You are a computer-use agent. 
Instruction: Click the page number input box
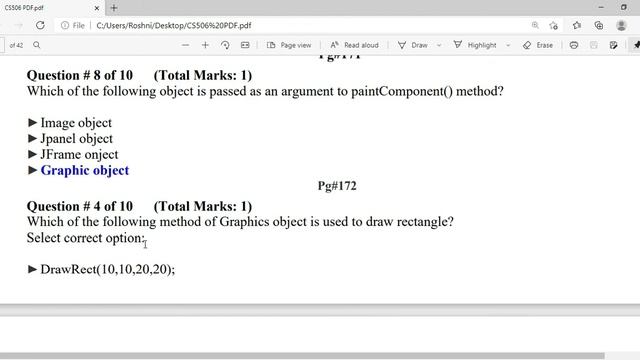tap(2, 45)
